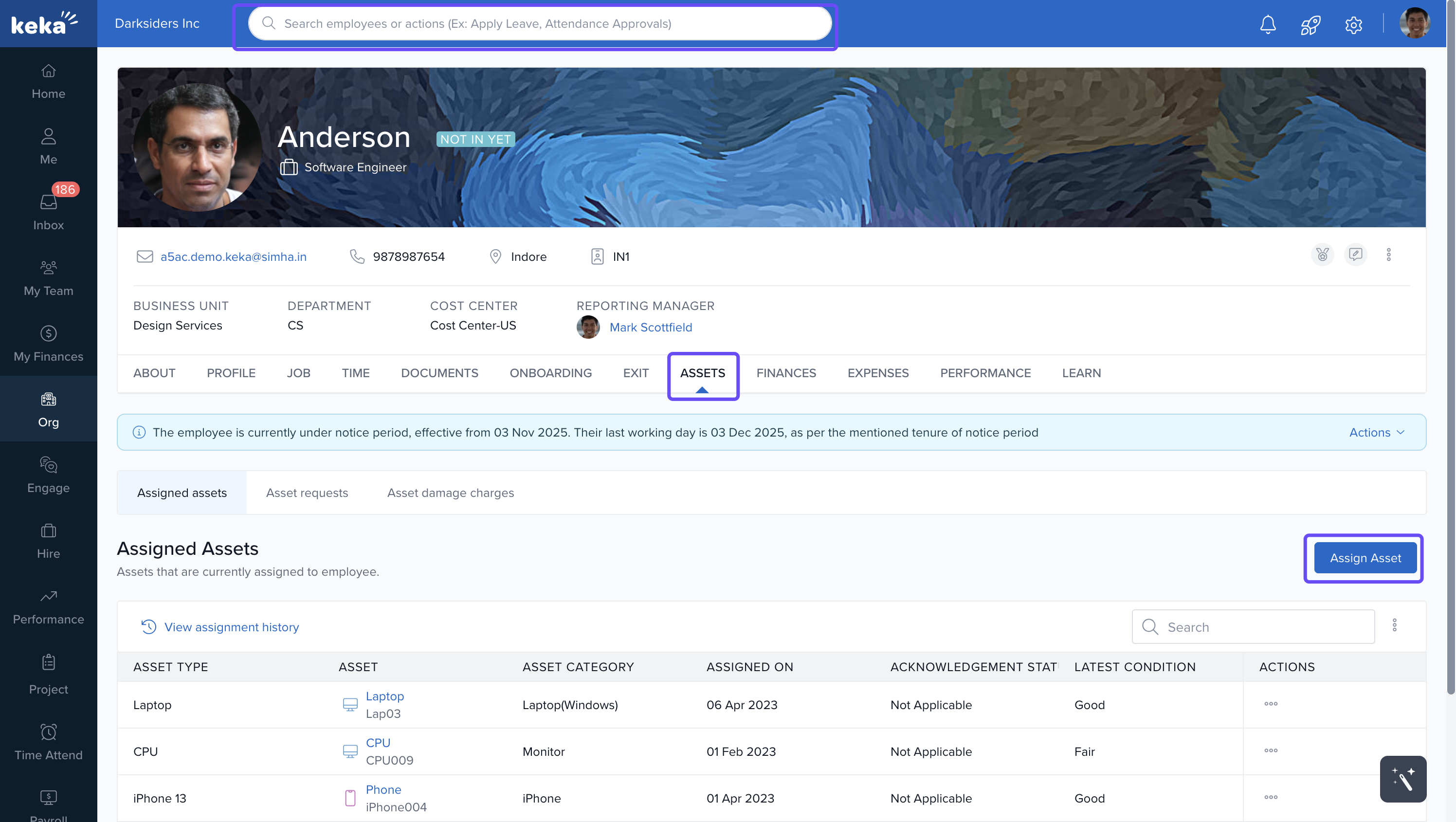Click the praise medal icon
The width and height of the screenshot is (1456, 822).
(1322, 255)
